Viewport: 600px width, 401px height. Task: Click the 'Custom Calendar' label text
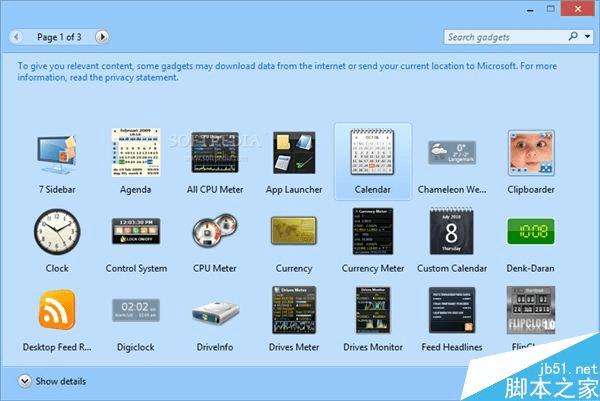click(452, 268)
